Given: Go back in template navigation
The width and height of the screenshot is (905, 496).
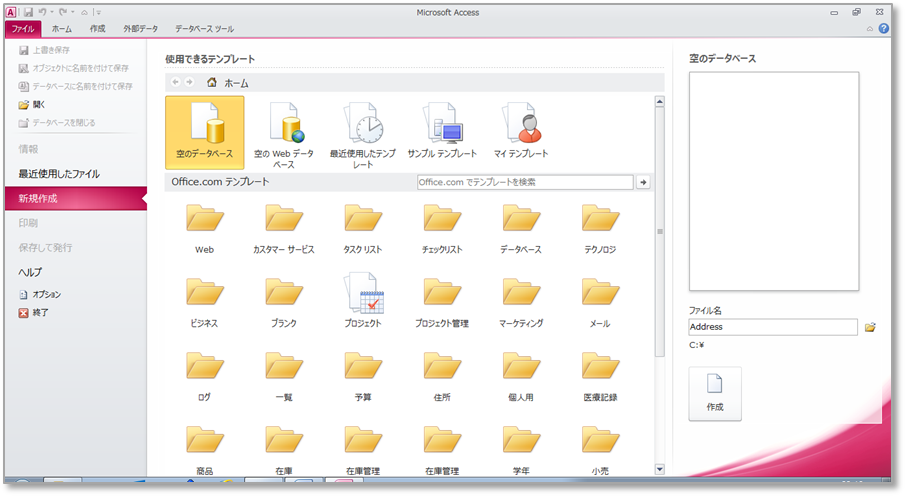Looking at the screenshot, I should pos(175,82).
